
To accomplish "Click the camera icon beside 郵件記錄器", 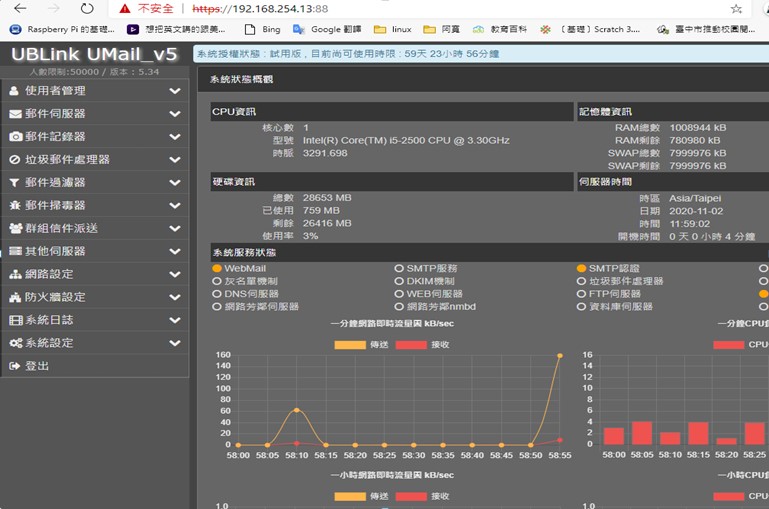I will tap(15, 137).
